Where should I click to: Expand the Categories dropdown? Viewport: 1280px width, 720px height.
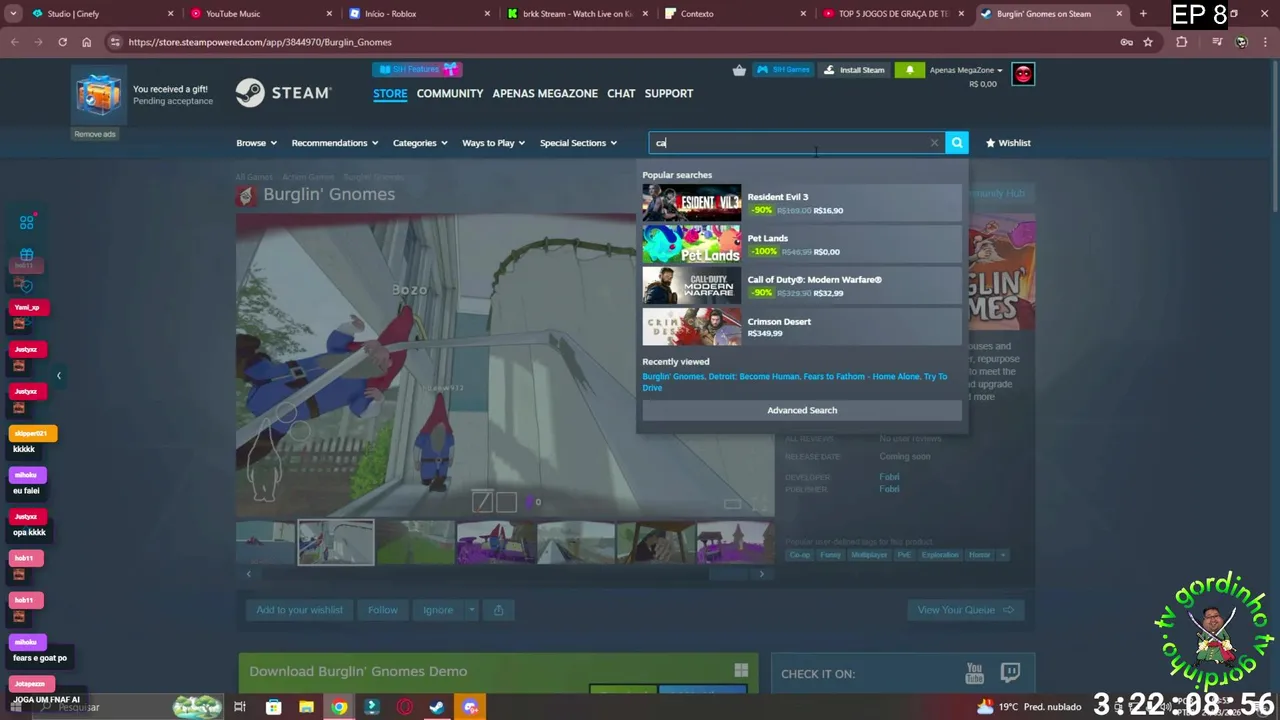coord(420,143)
